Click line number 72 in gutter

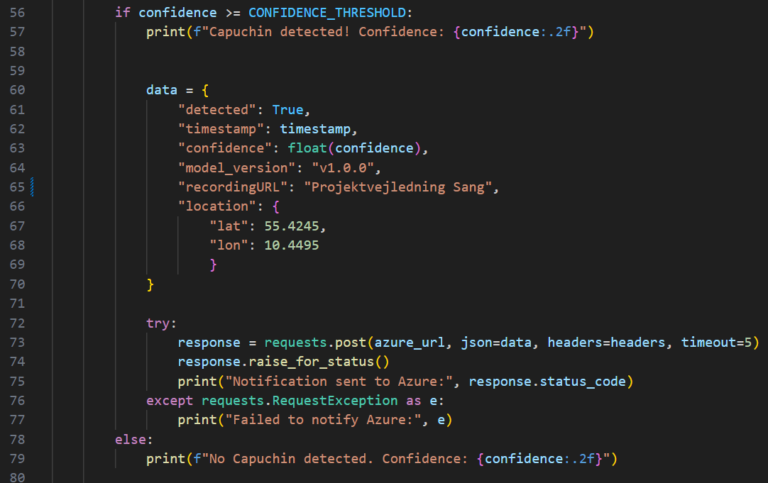pyautogui.click(x=17, y=323)
